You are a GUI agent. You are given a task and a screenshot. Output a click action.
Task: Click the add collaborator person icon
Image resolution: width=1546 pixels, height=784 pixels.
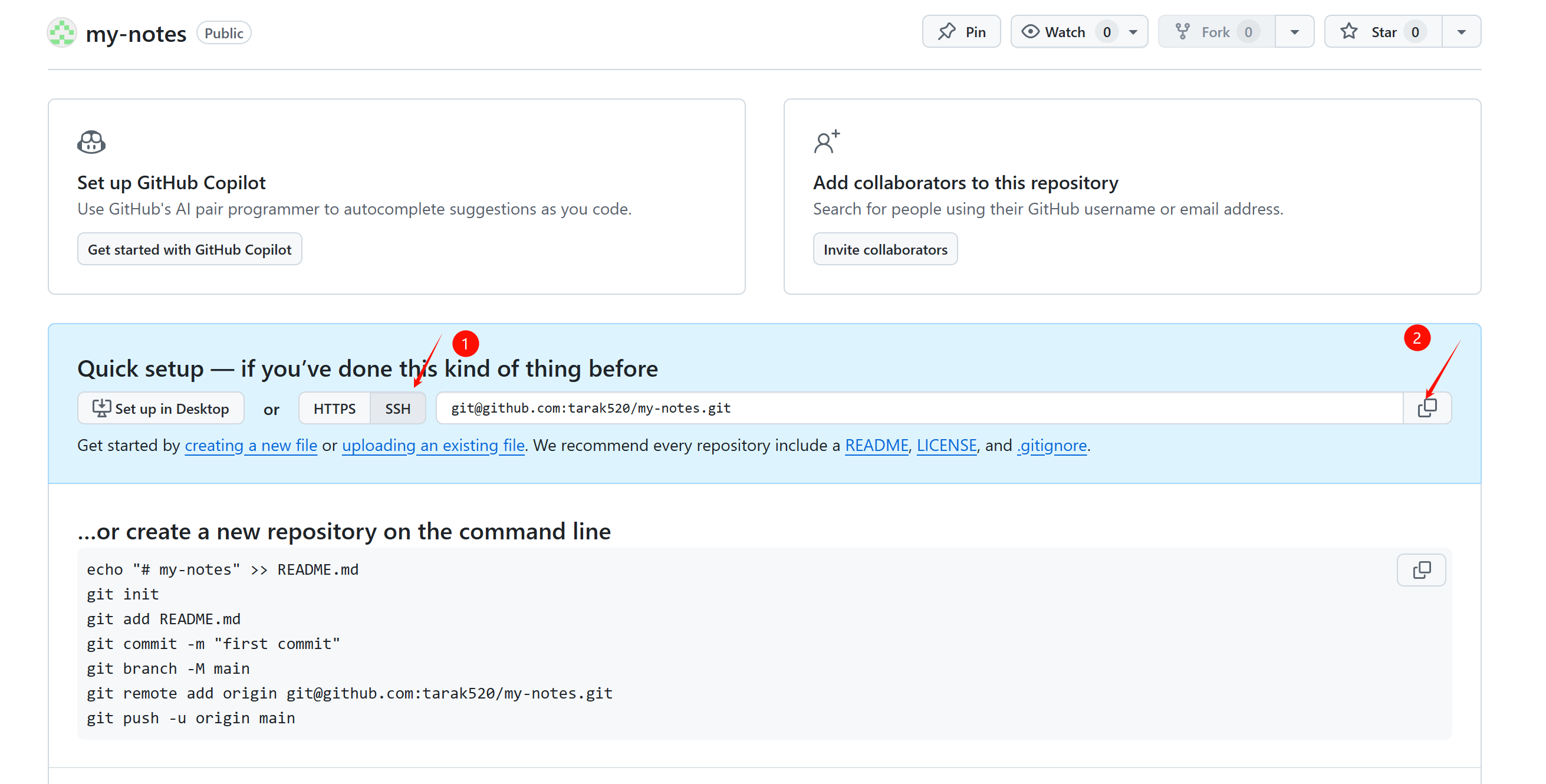click(826, 142)
